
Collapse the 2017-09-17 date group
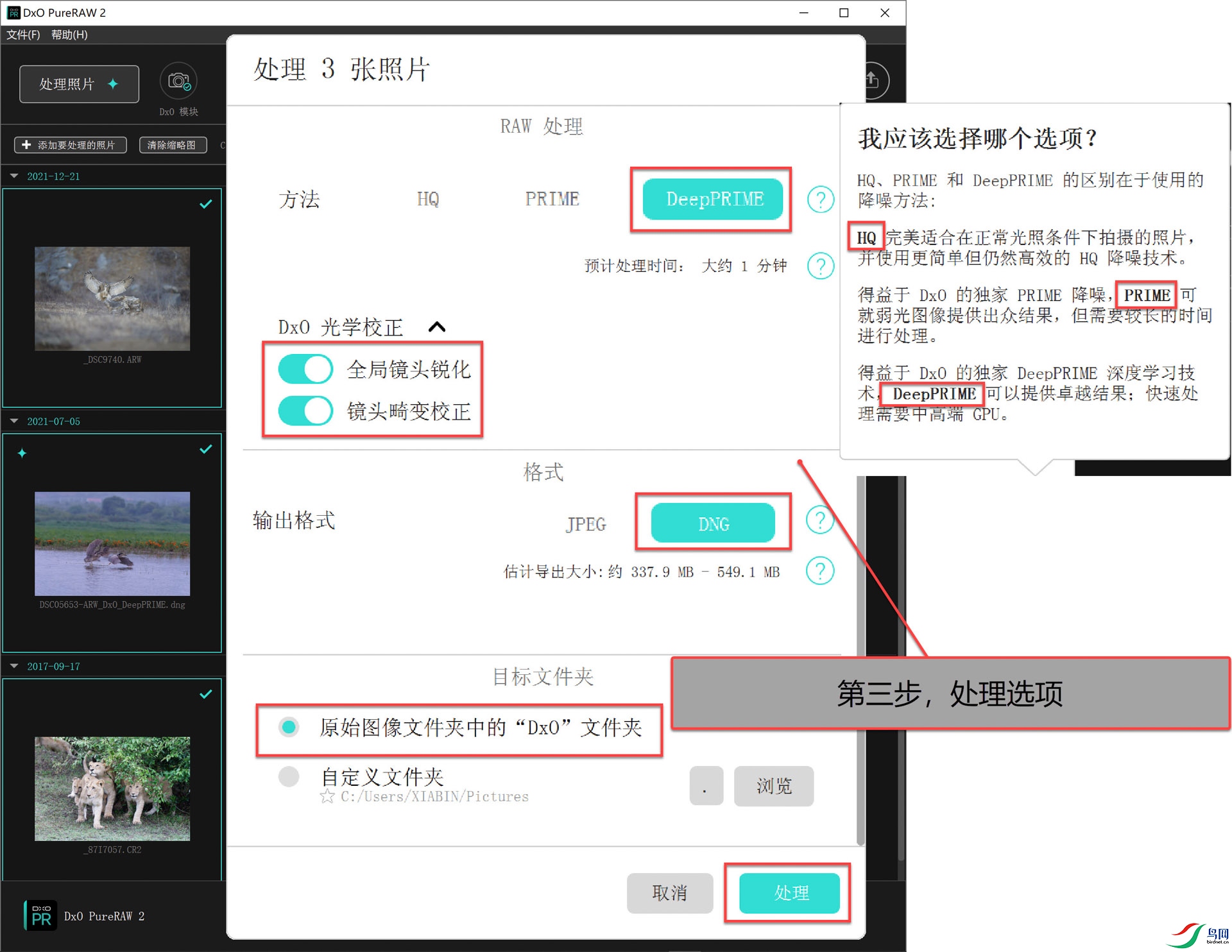coord(14,666)
